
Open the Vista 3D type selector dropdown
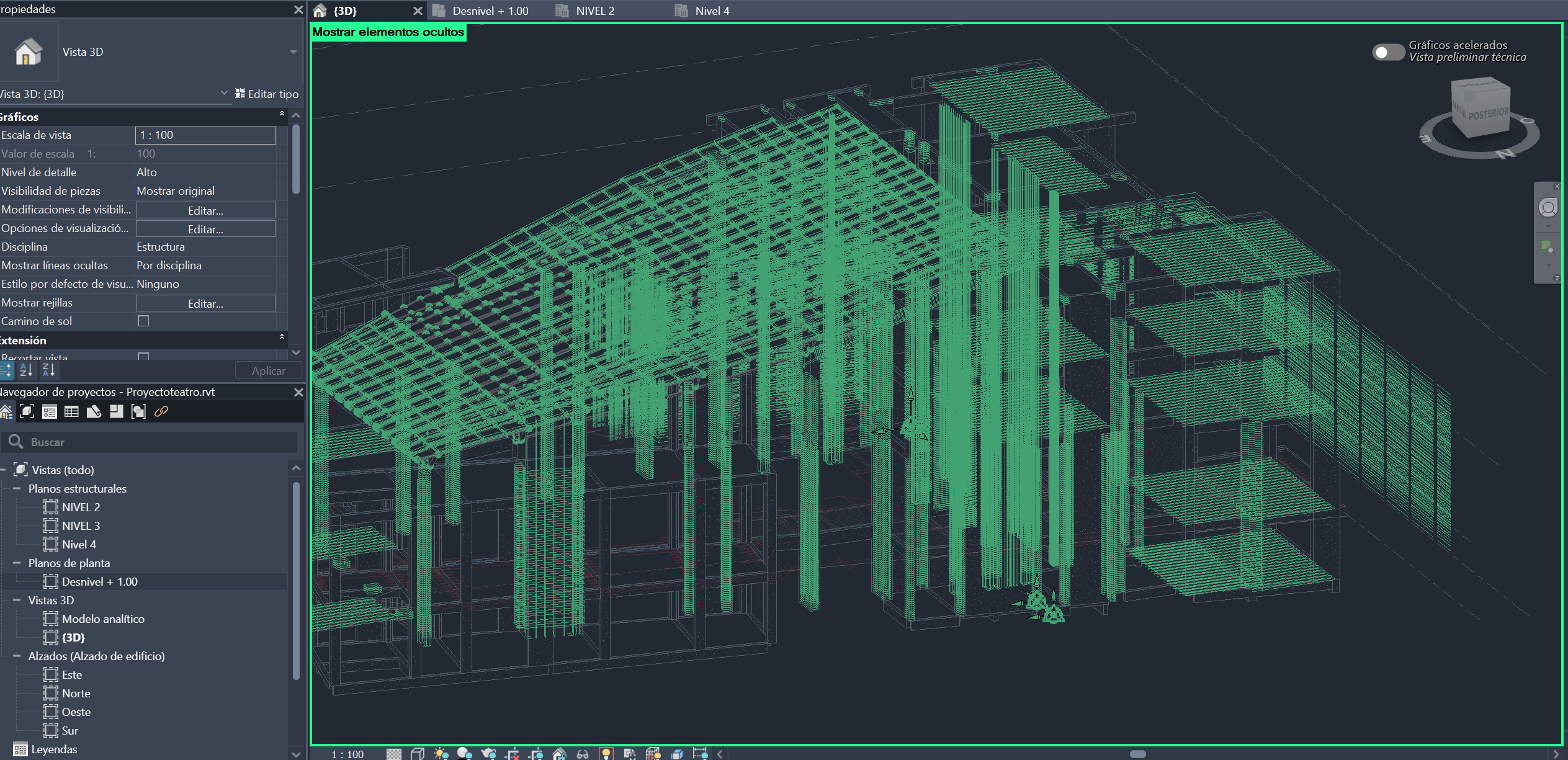tap(293, 52)
